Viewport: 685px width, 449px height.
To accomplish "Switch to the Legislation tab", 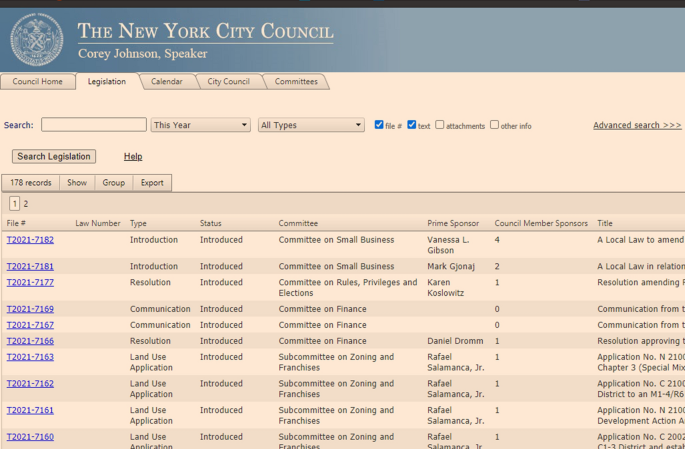I will click(x=107, y=82).
